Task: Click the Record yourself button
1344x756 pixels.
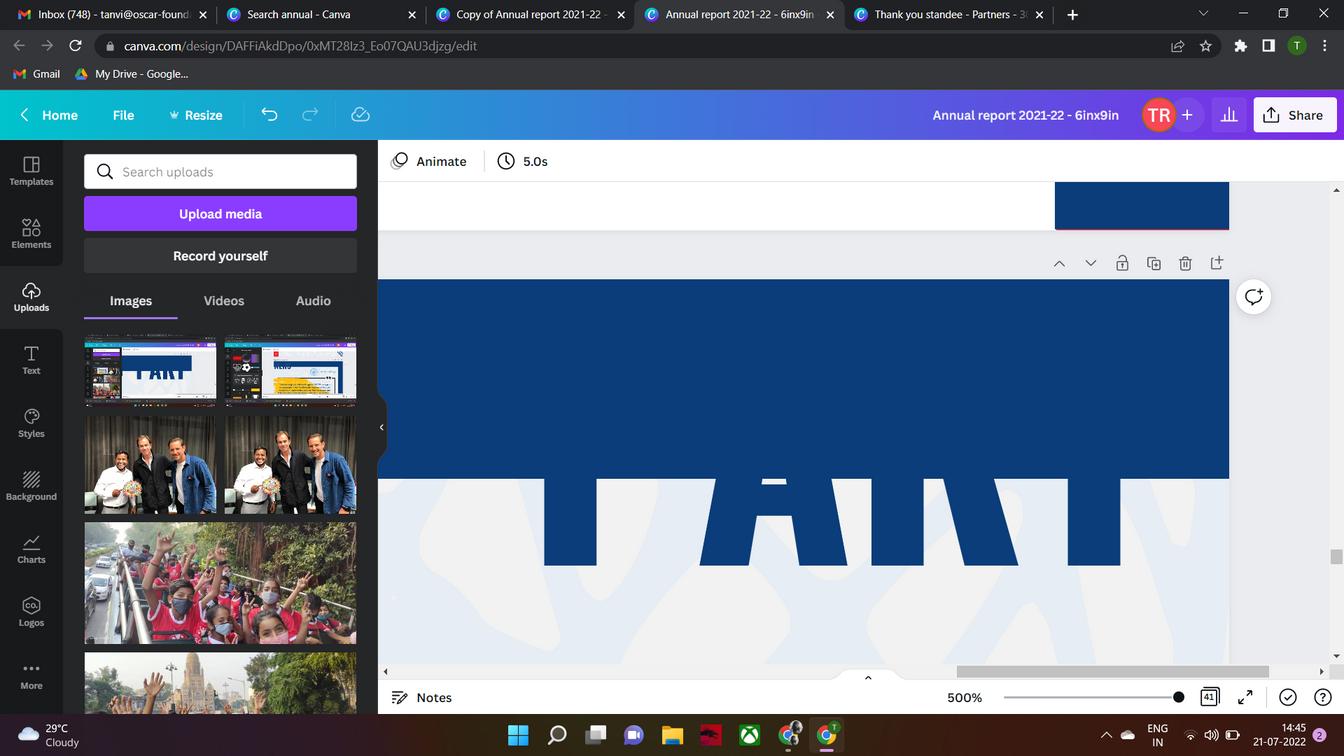Action: click(220, 256)
